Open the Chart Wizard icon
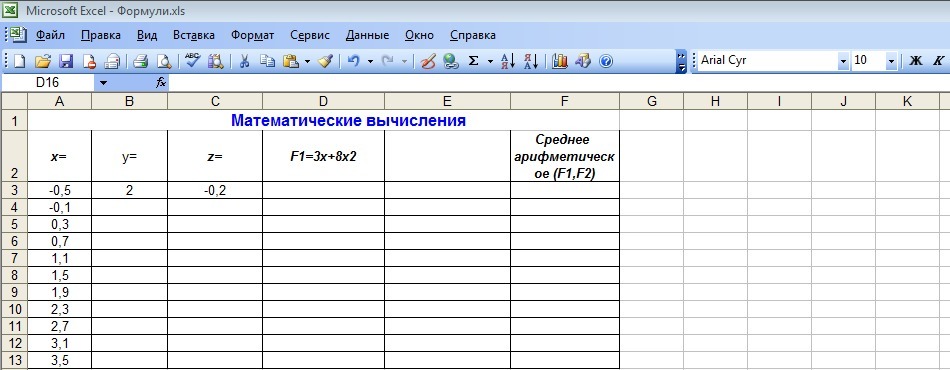The height and width of the screenshot is (370, 950). tap(560, 61)
